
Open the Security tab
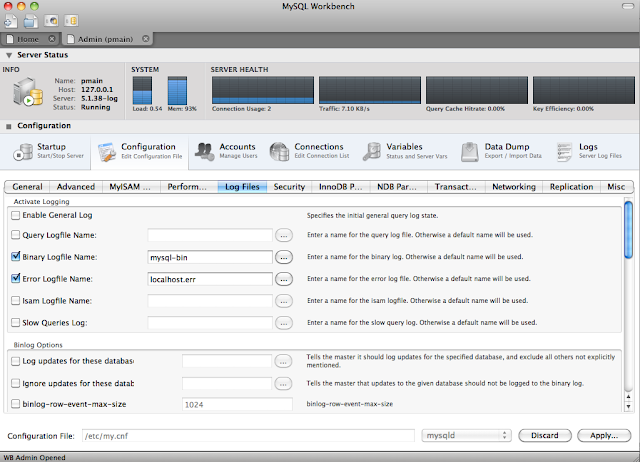click(x=289, y=187)
